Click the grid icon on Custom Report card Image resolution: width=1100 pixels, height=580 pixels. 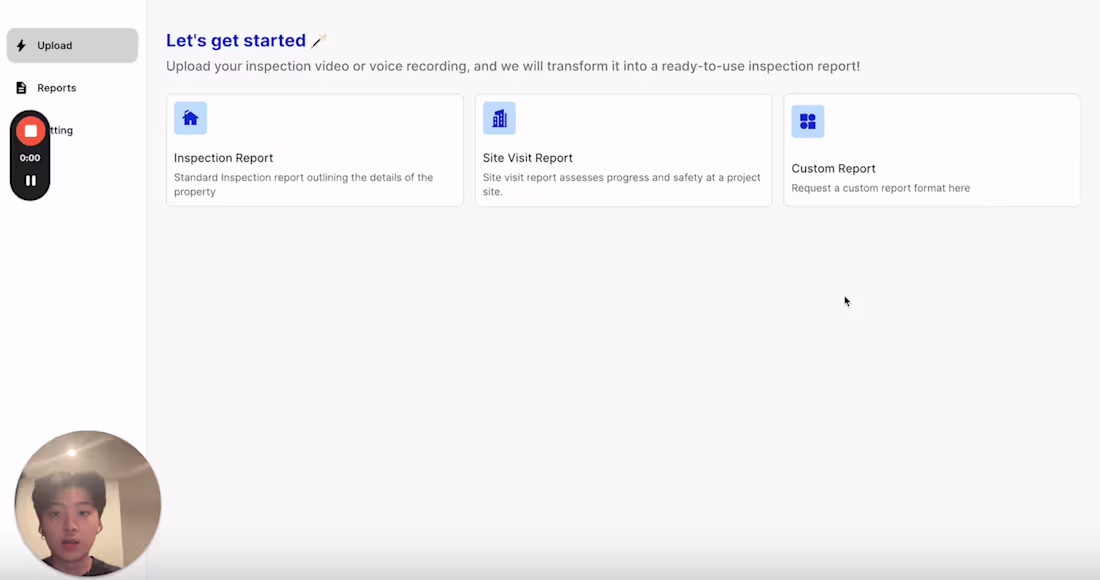point(807,121)
